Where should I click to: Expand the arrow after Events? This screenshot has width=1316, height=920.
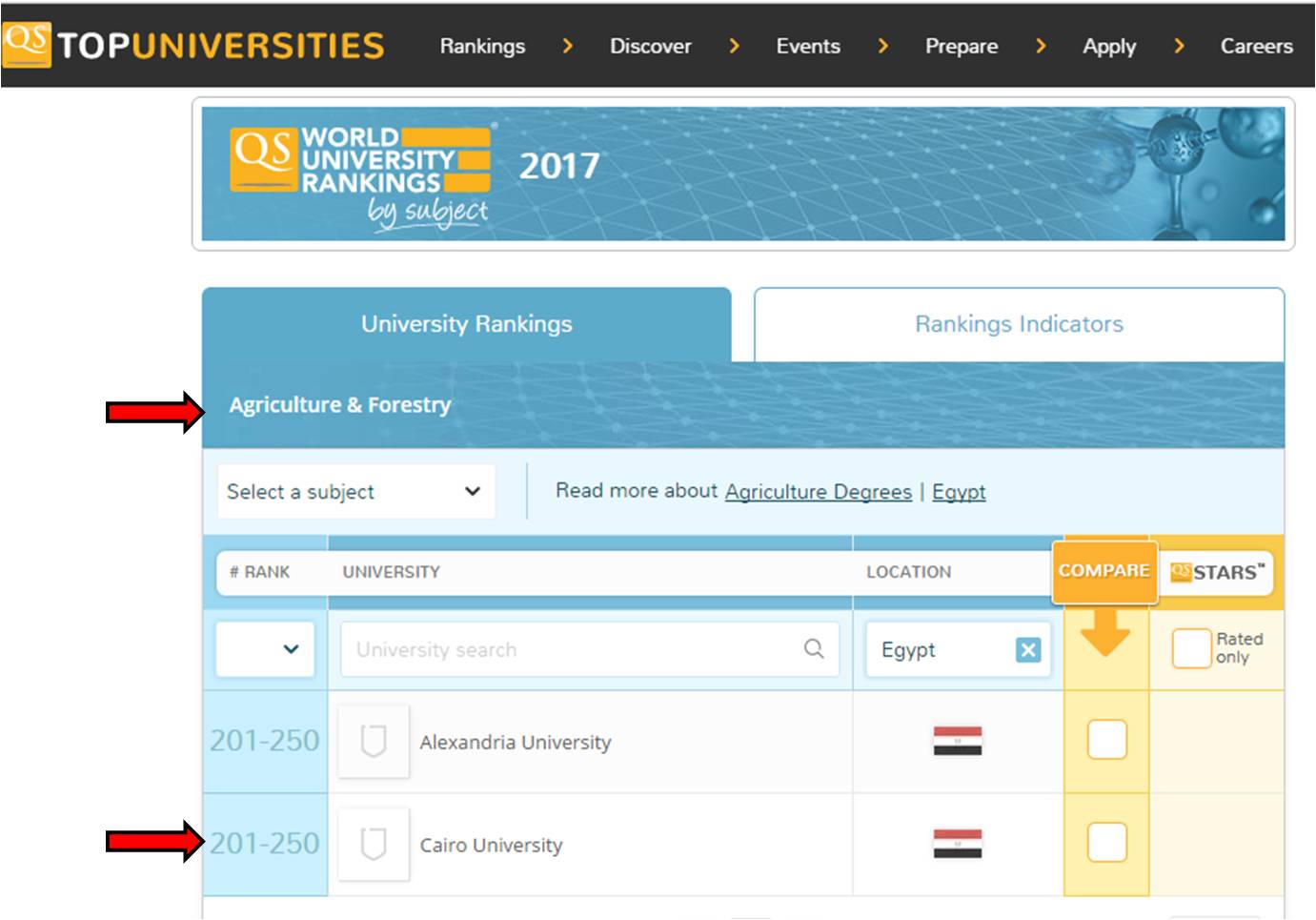[x=882, y=46]
